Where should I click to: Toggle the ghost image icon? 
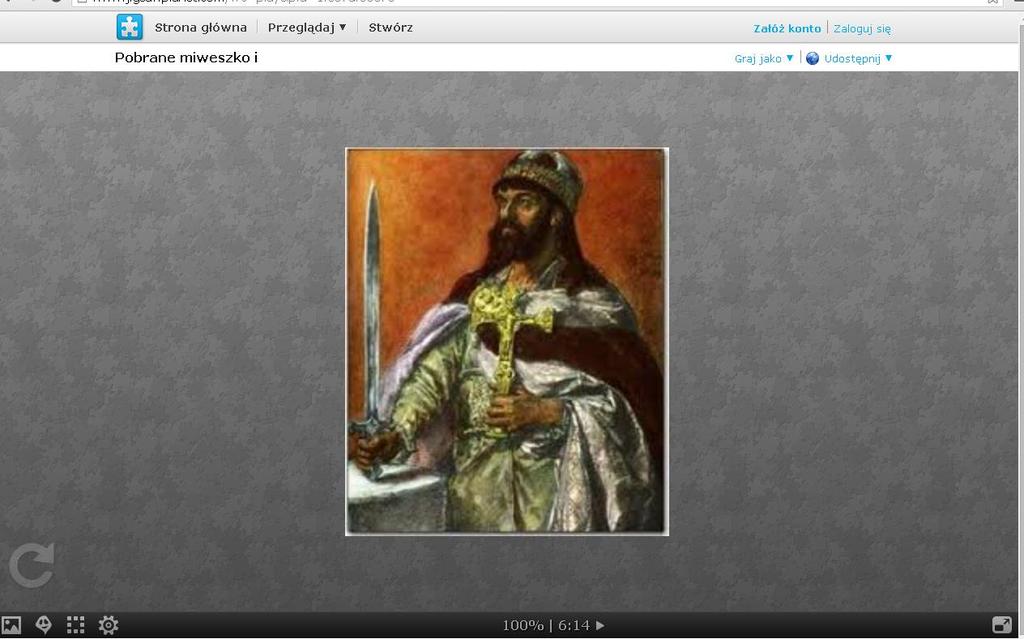click(x=44, y=625)
